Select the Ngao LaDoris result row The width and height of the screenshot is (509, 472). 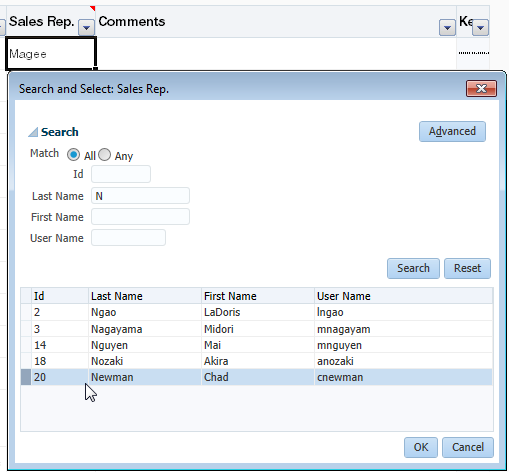(257, 312)
